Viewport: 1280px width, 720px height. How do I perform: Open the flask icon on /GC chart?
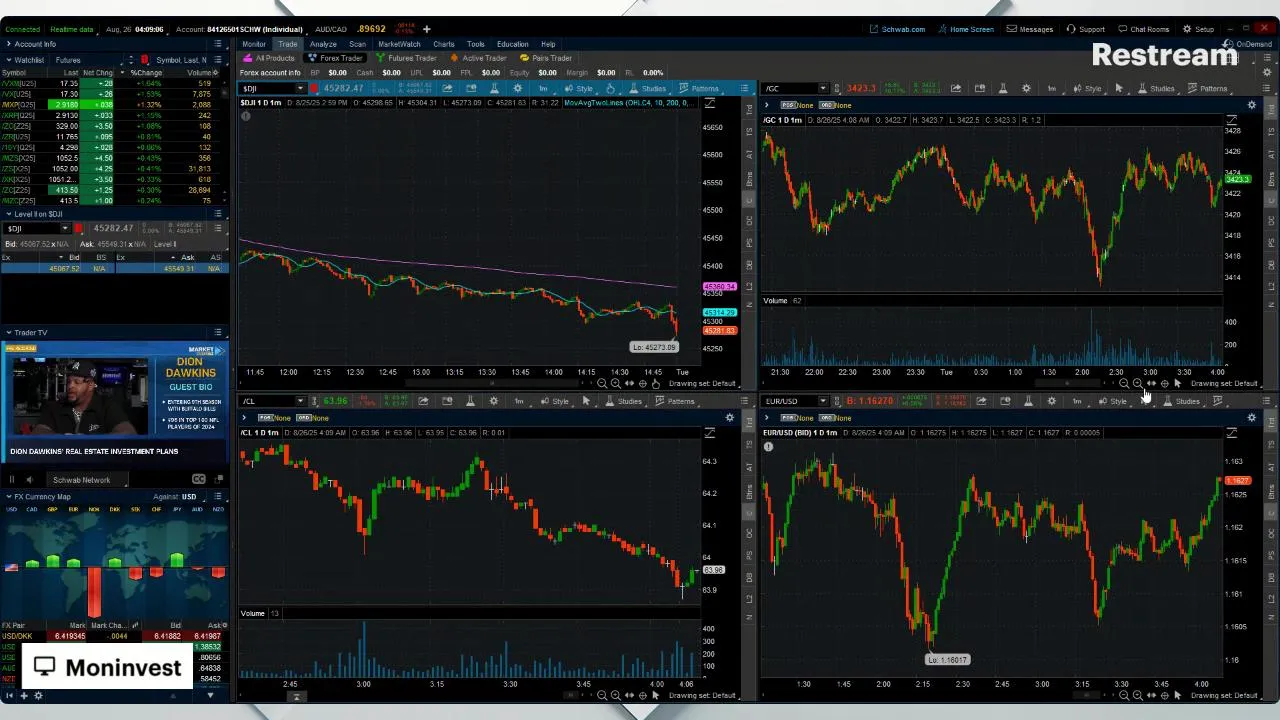click(1003, 88)
